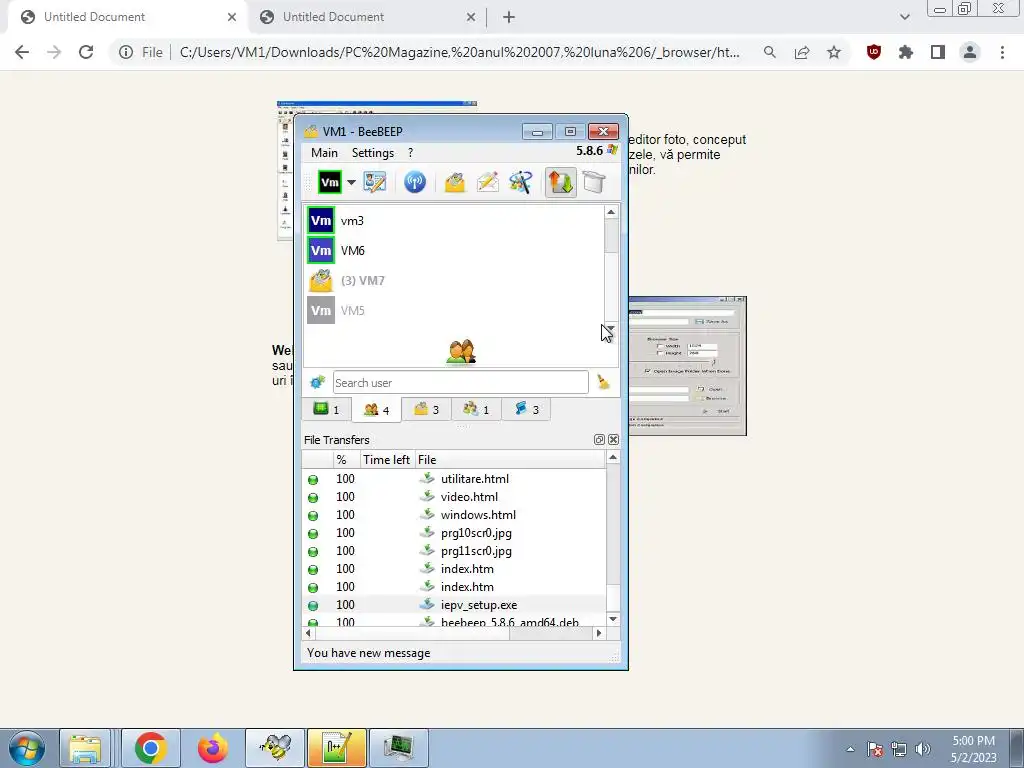
Task: Click the broom clear-search icon
Action: pyautogui.click(x=603, y=382)
